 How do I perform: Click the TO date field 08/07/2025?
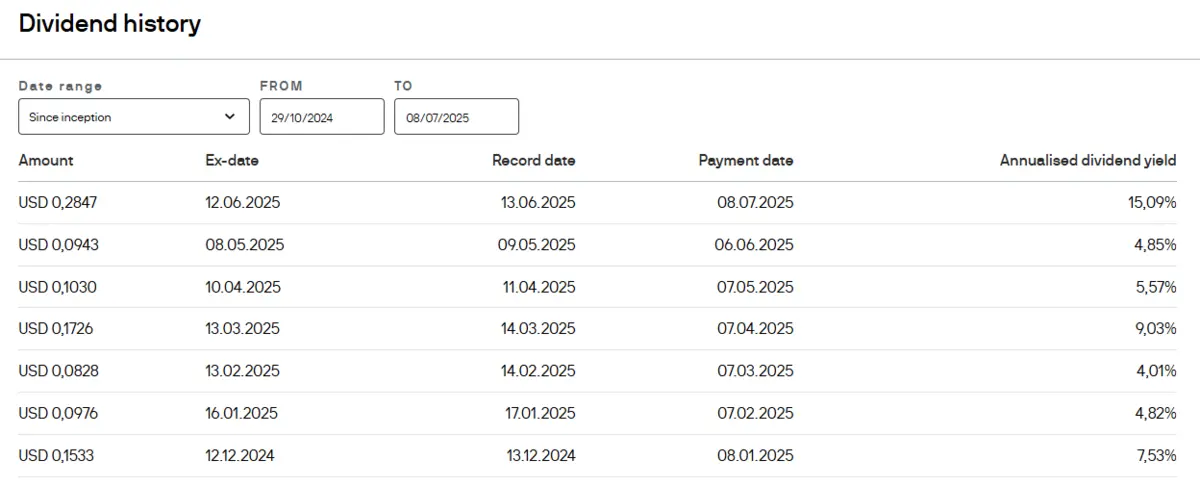[456, 116]
